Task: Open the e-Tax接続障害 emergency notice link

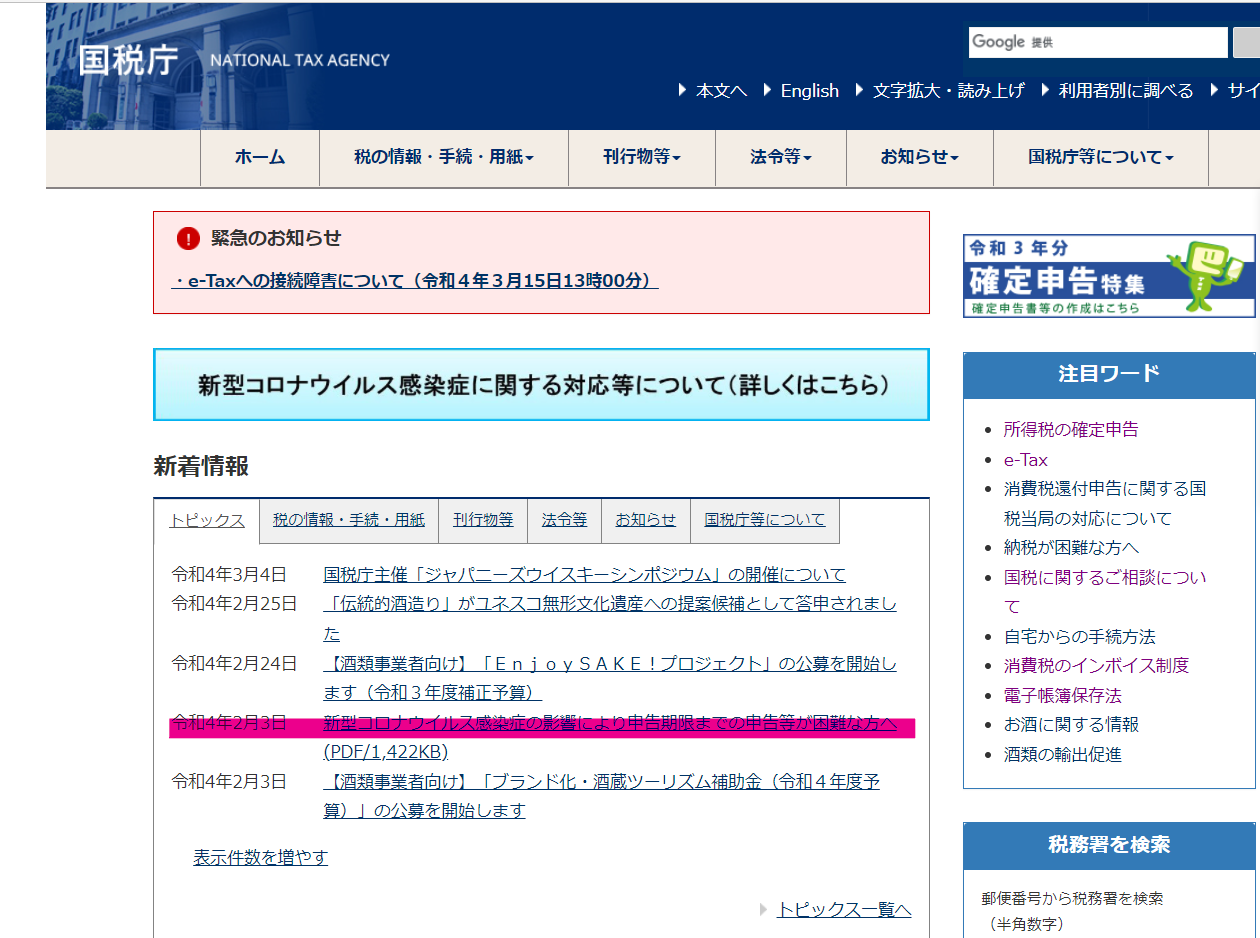Action: point(415,281)
